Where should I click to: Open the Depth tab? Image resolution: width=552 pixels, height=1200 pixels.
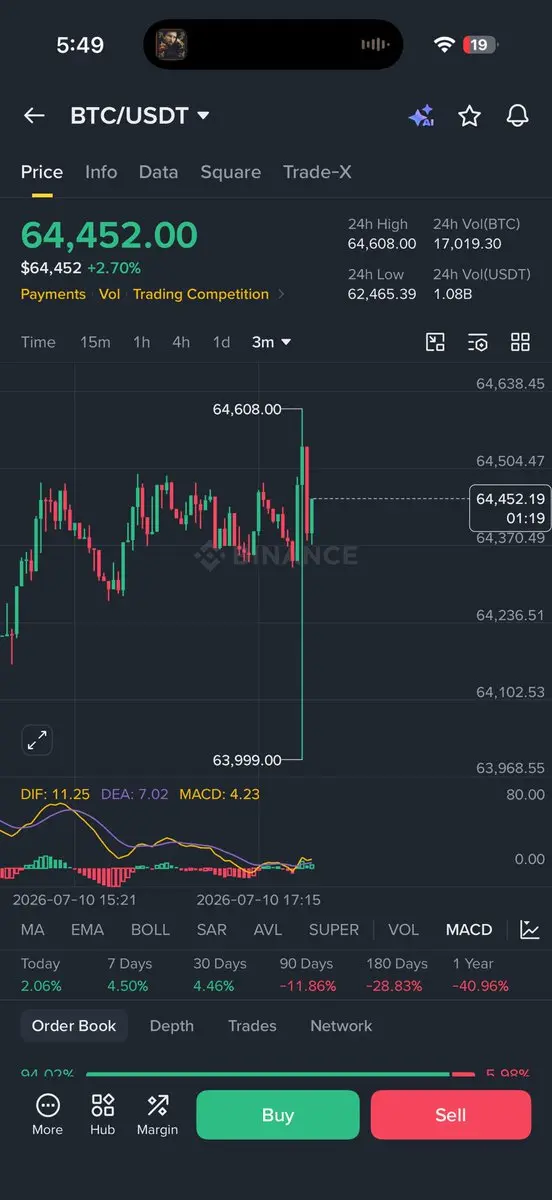172,1026
